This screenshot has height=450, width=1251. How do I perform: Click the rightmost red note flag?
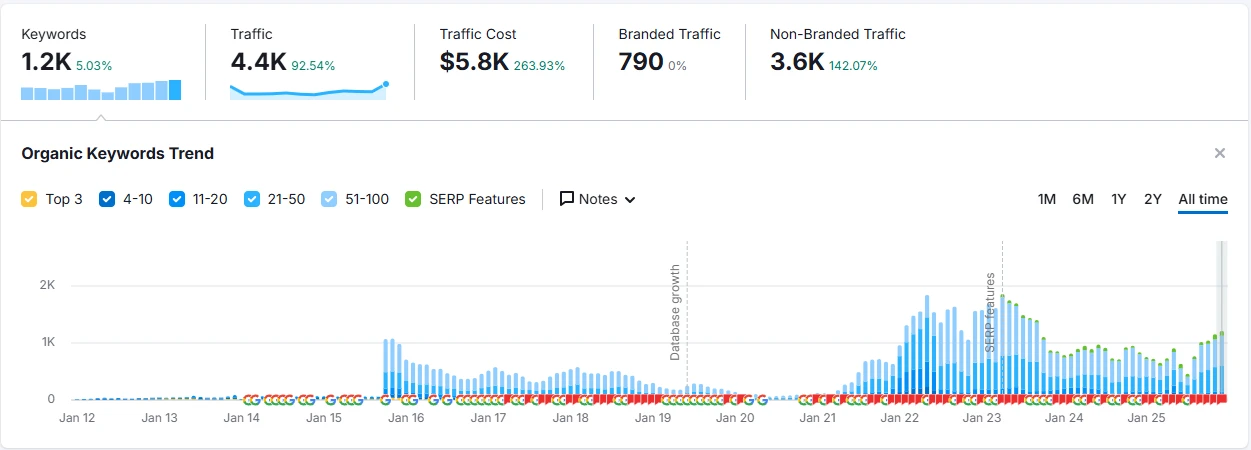1221,400
